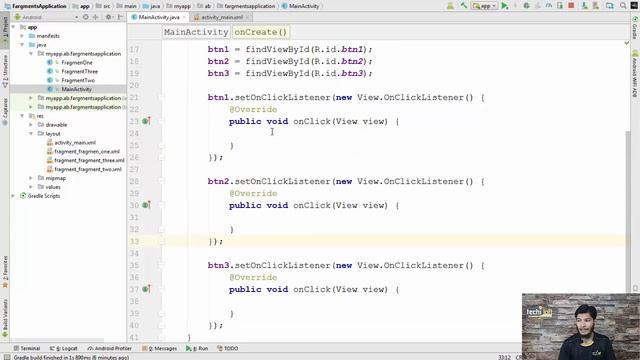Click the override gutter icon on line 23
This screenshot has width=640, height=360.
click(x=147, y=121)
